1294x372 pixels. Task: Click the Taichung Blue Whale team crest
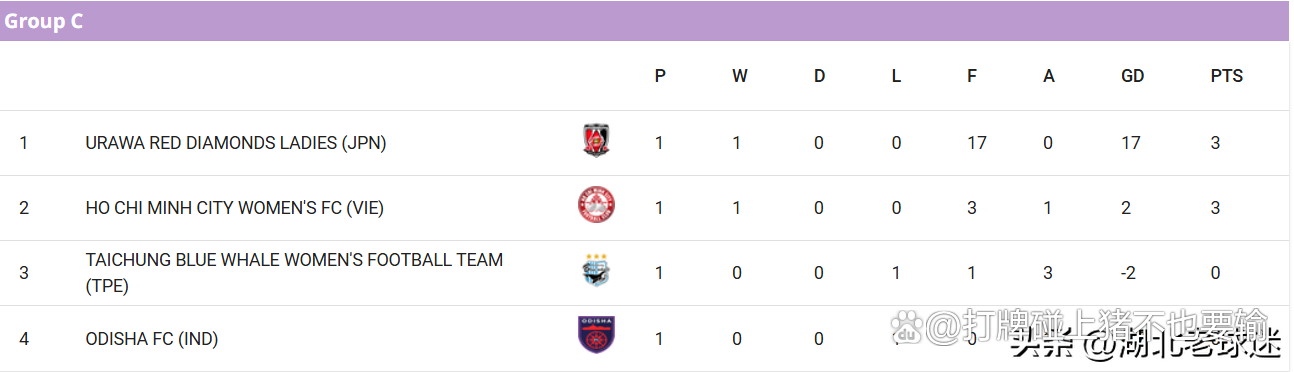point(596,271)
